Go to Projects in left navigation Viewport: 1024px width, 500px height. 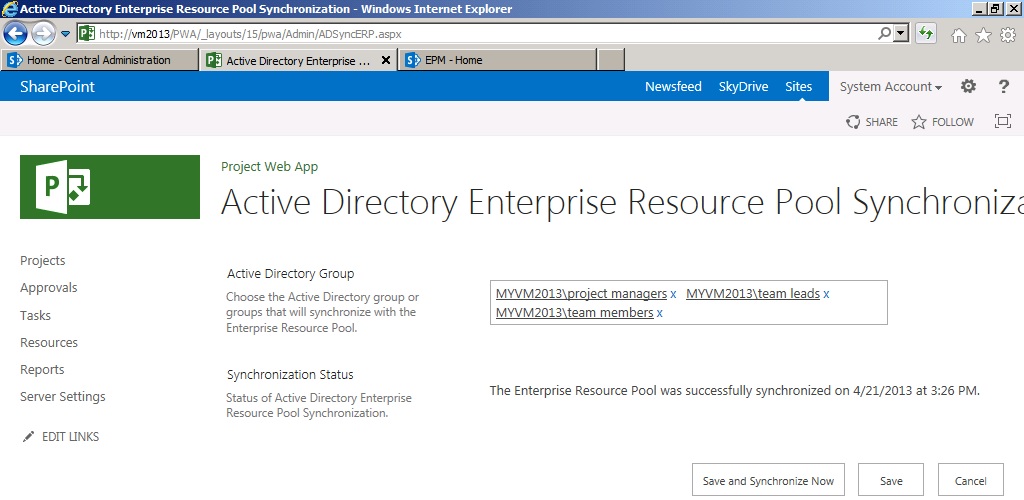[x=42, y=260]
